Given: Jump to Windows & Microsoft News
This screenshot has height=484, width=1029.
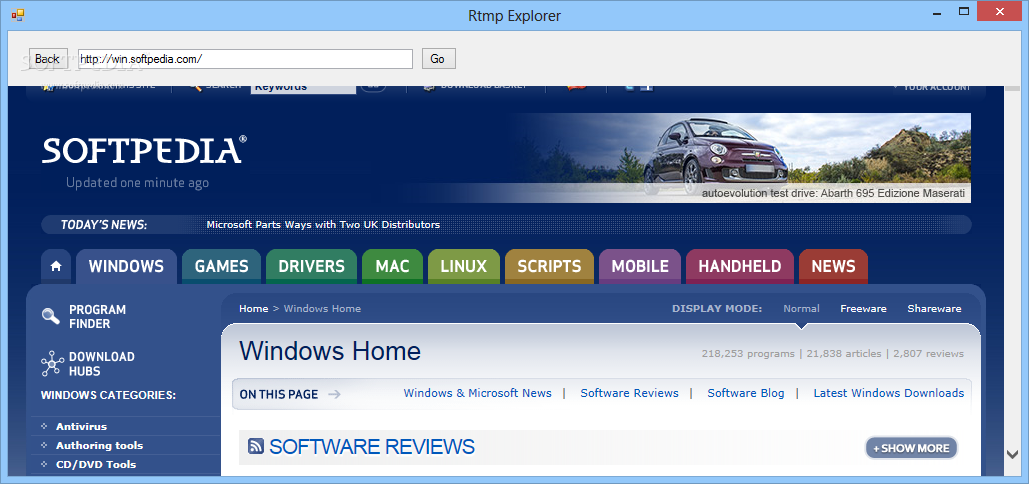Looking at the screenshot, I should pyautogui.click(x=477, y=393).
